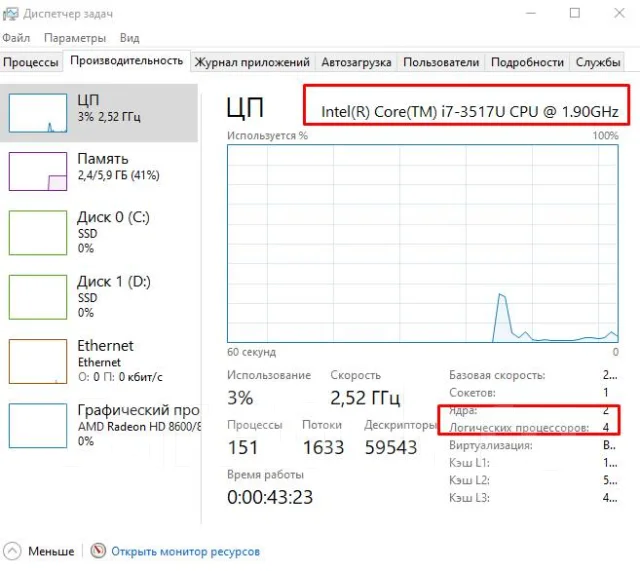Select Диск 0 (C:) graph thumbnail

click(38, 233)
